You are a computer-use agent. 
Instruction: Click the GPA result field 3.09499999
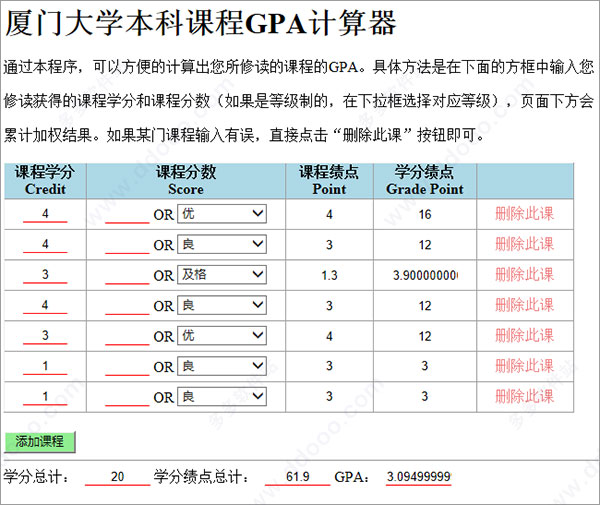click(419, 477)
